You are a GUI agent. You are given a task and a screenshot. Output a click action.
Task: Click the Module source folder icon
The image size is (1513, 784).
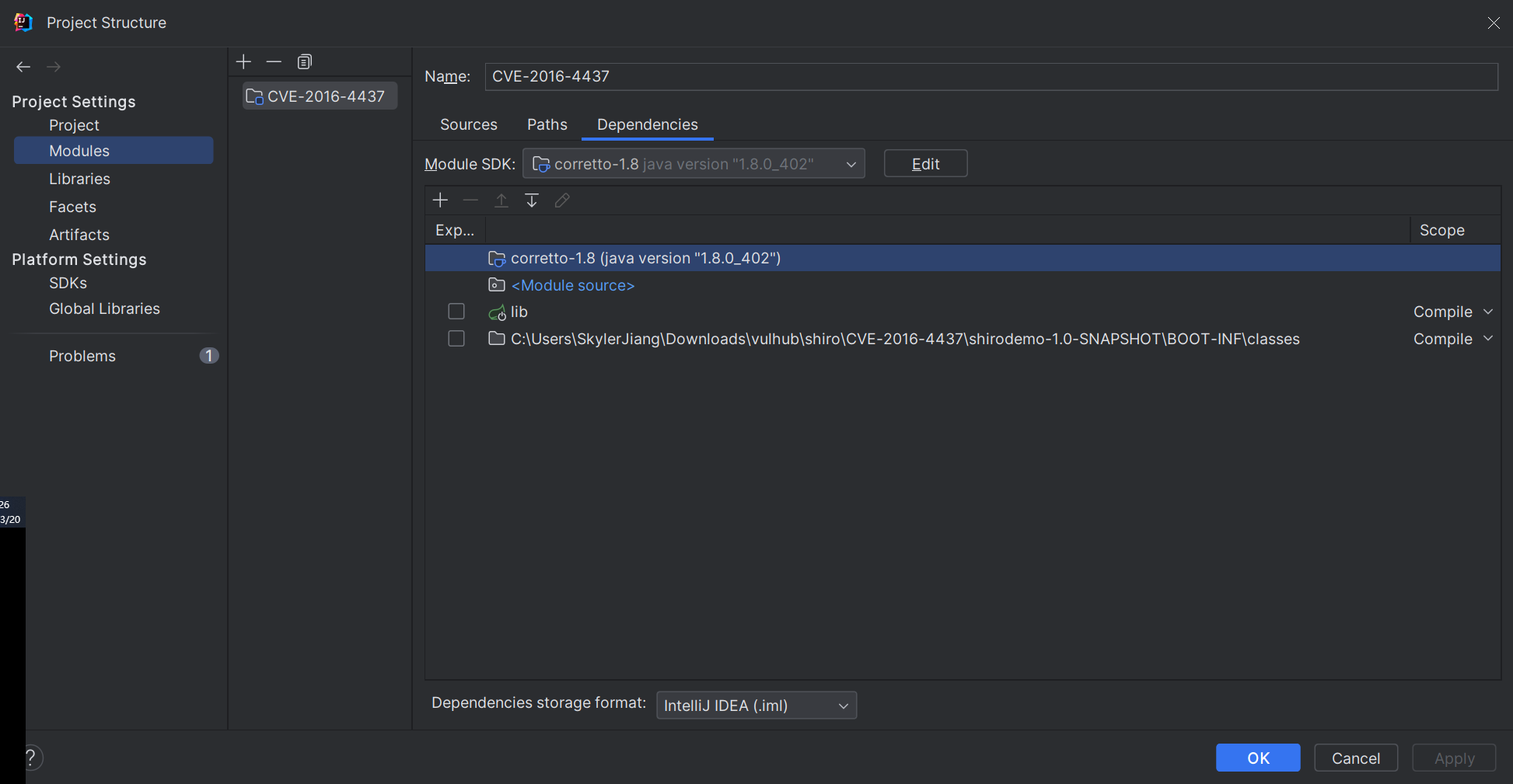[x=497, y=285]
